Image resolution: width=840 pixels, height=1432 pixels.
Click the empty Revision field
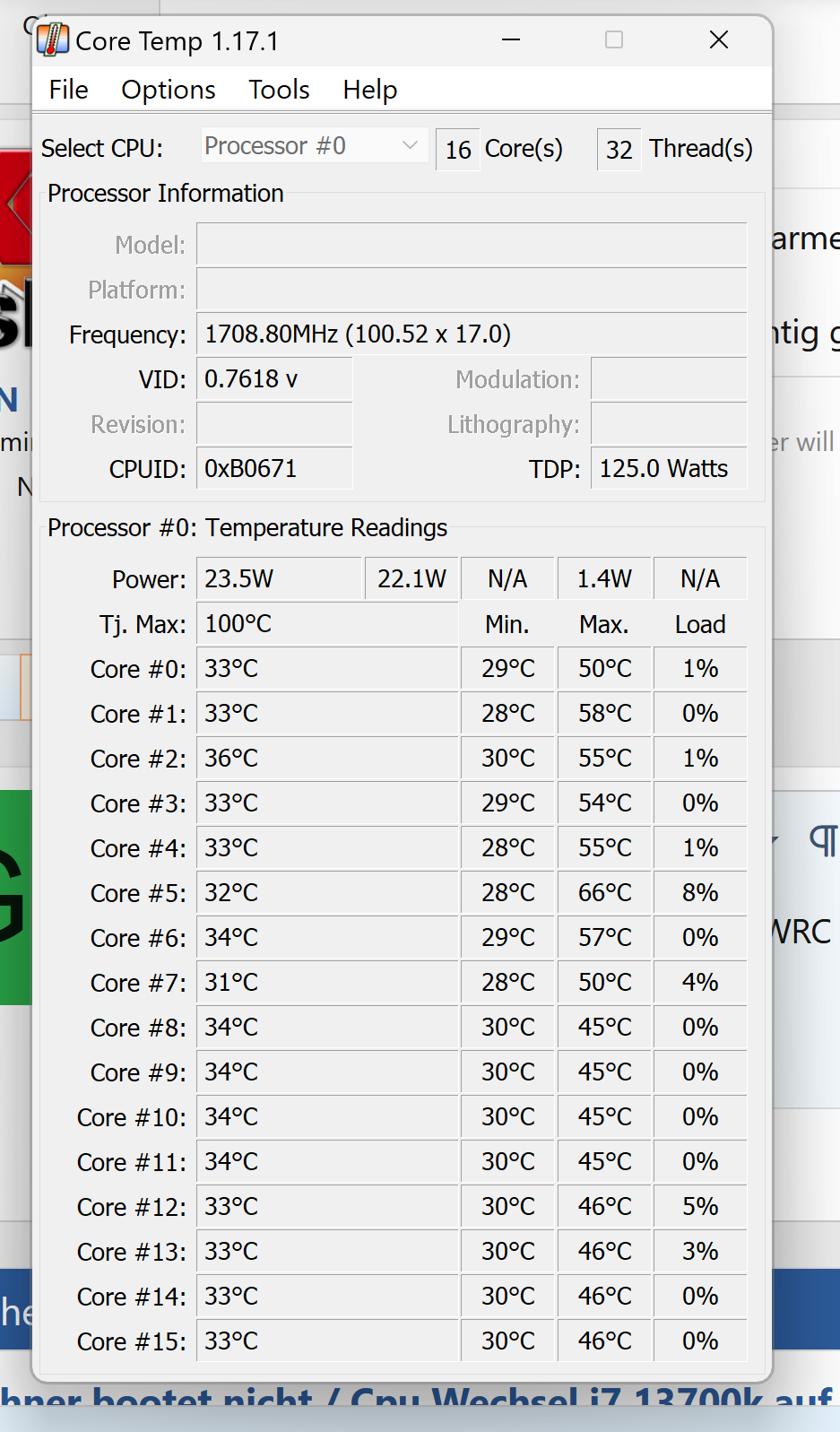coord(274,424)
